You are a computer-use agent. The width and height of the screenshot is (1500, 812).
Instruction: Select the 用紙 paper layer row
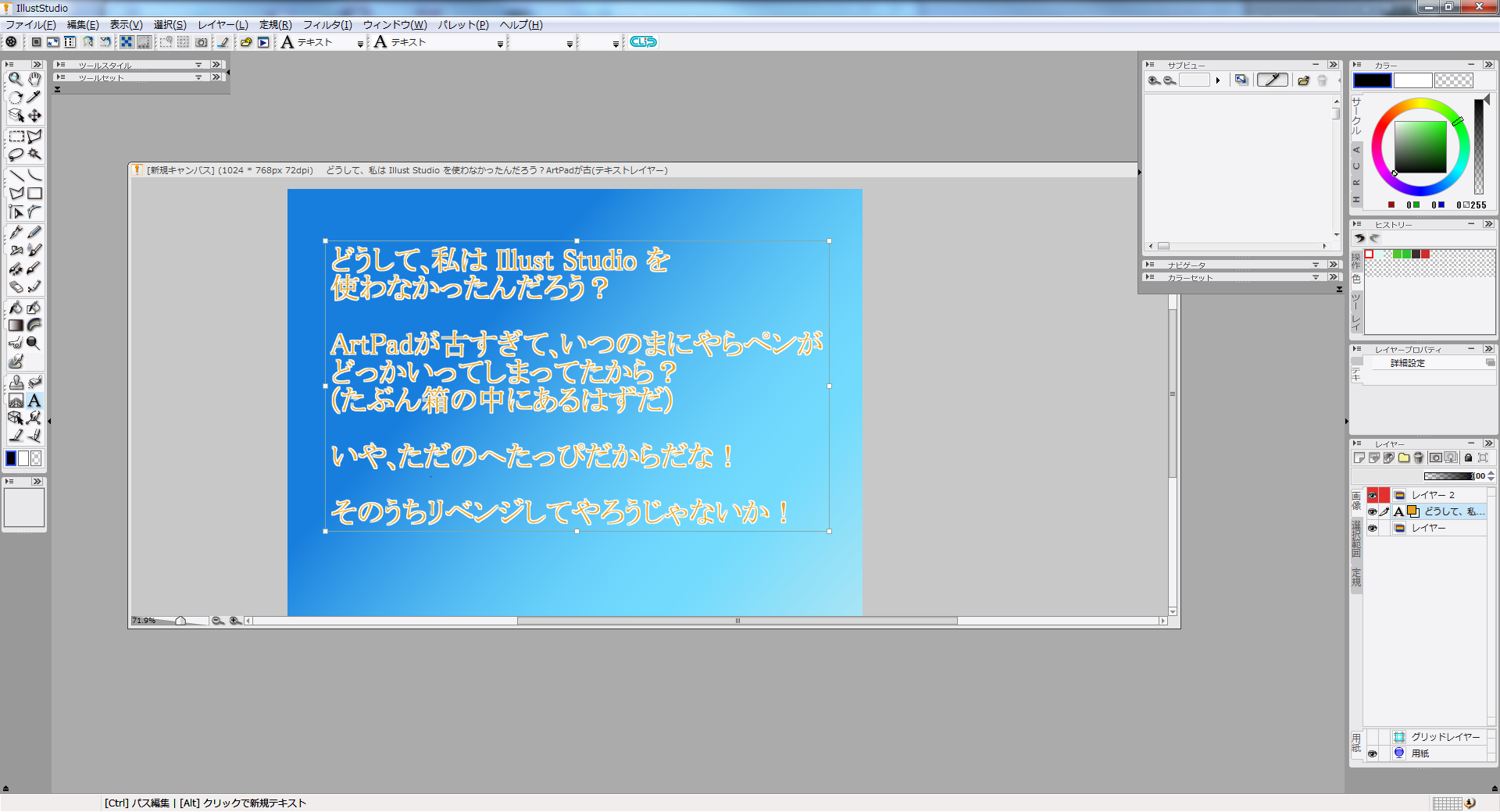point(1438,753)
